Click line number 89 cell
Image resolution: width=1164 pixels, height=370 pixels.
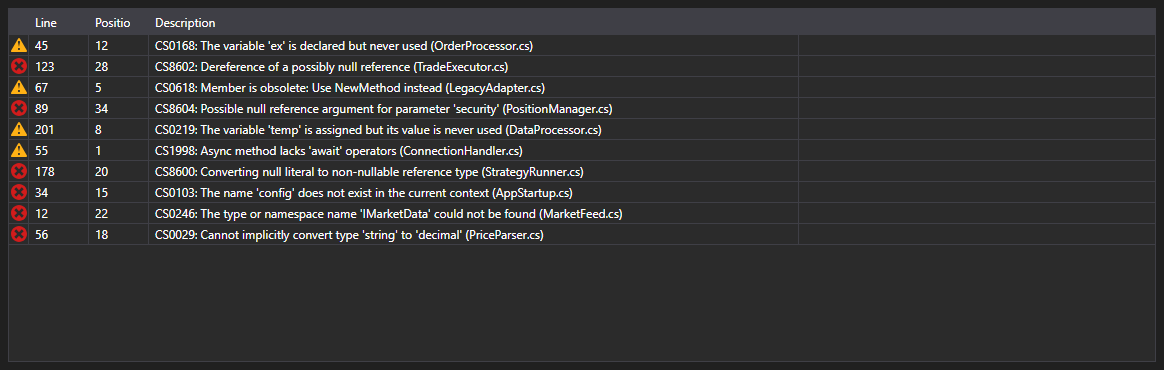pyautogui.click(x=59, y=108)
